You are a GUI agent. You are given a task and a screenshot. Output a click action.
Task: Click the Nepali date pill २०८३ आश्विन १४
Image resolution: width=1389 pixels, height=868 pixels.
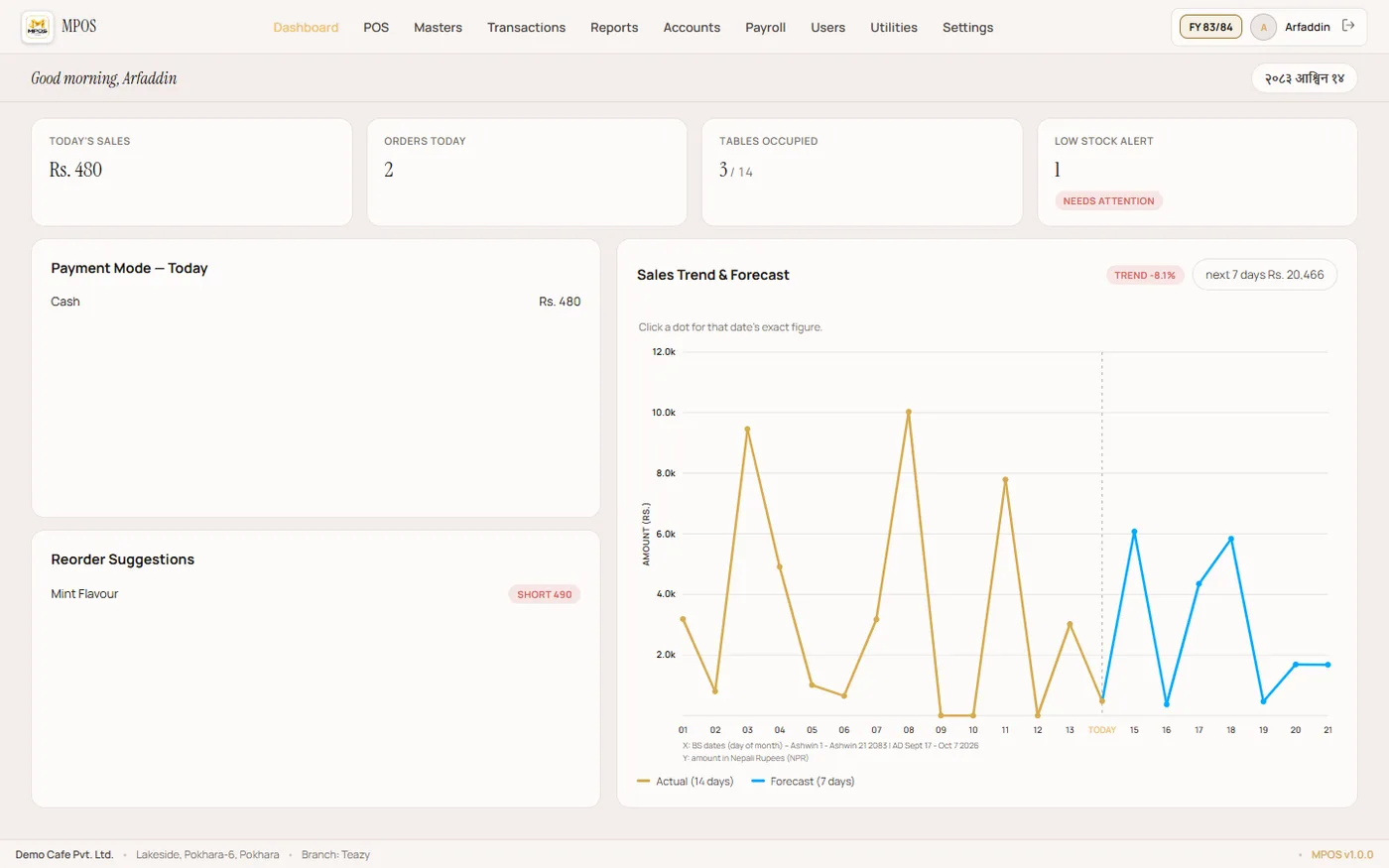(x=1304, y=78)
